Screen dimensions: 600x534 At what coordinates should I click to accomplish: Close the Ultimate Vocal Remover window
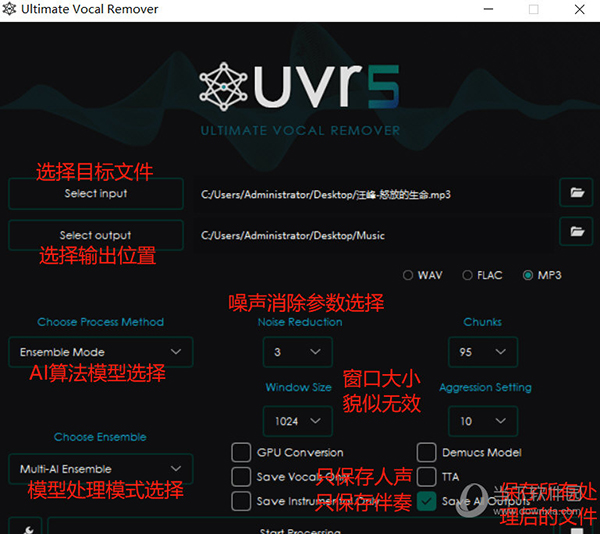coord(580,9)
